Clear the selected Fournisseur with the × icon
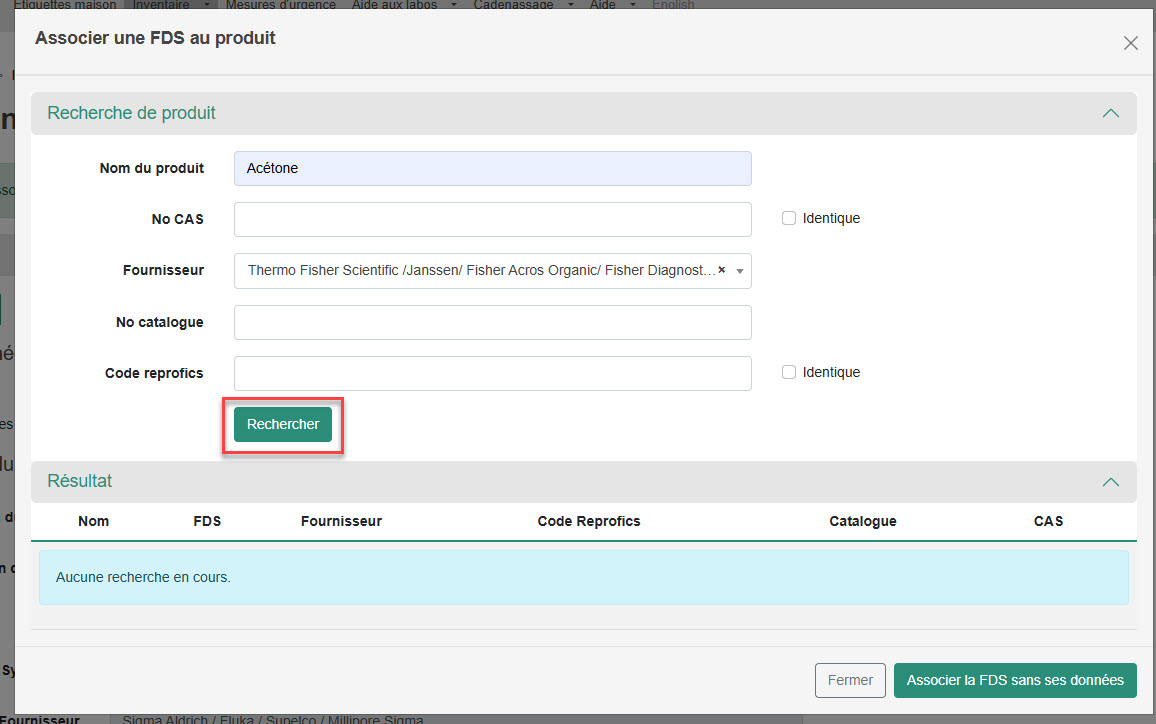Image resolution: width=1156 pixels, height=724 pixels. [x=721, y=271]
